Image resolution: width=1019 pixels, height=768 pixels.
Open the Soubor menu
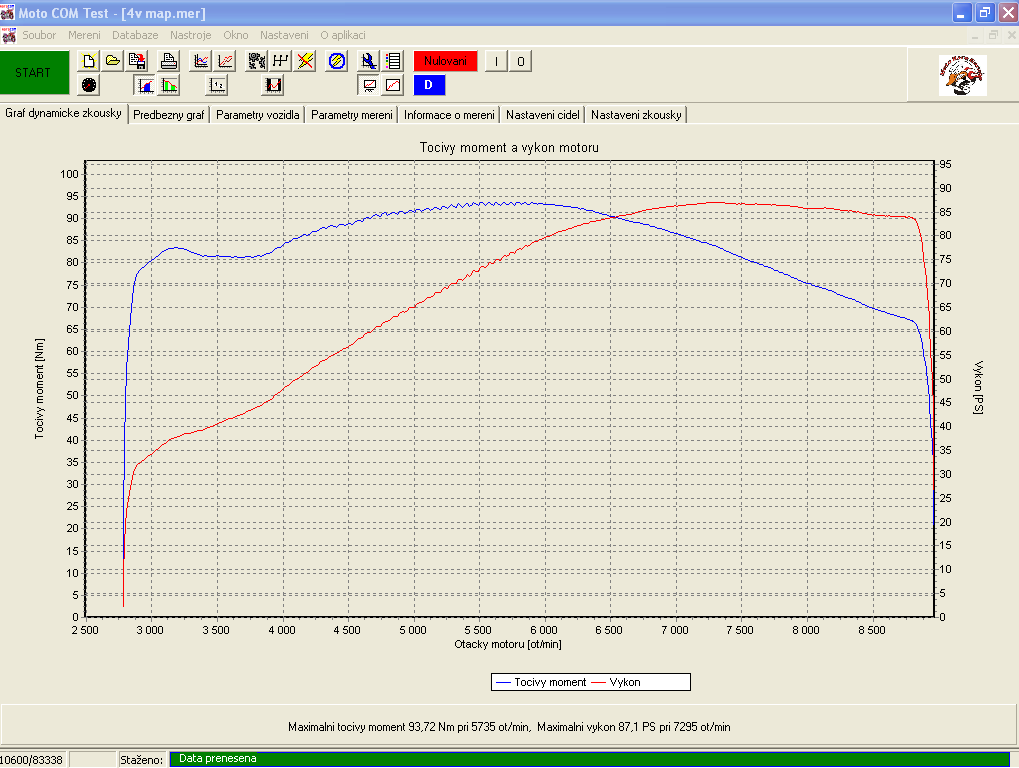tap(39, 34)
